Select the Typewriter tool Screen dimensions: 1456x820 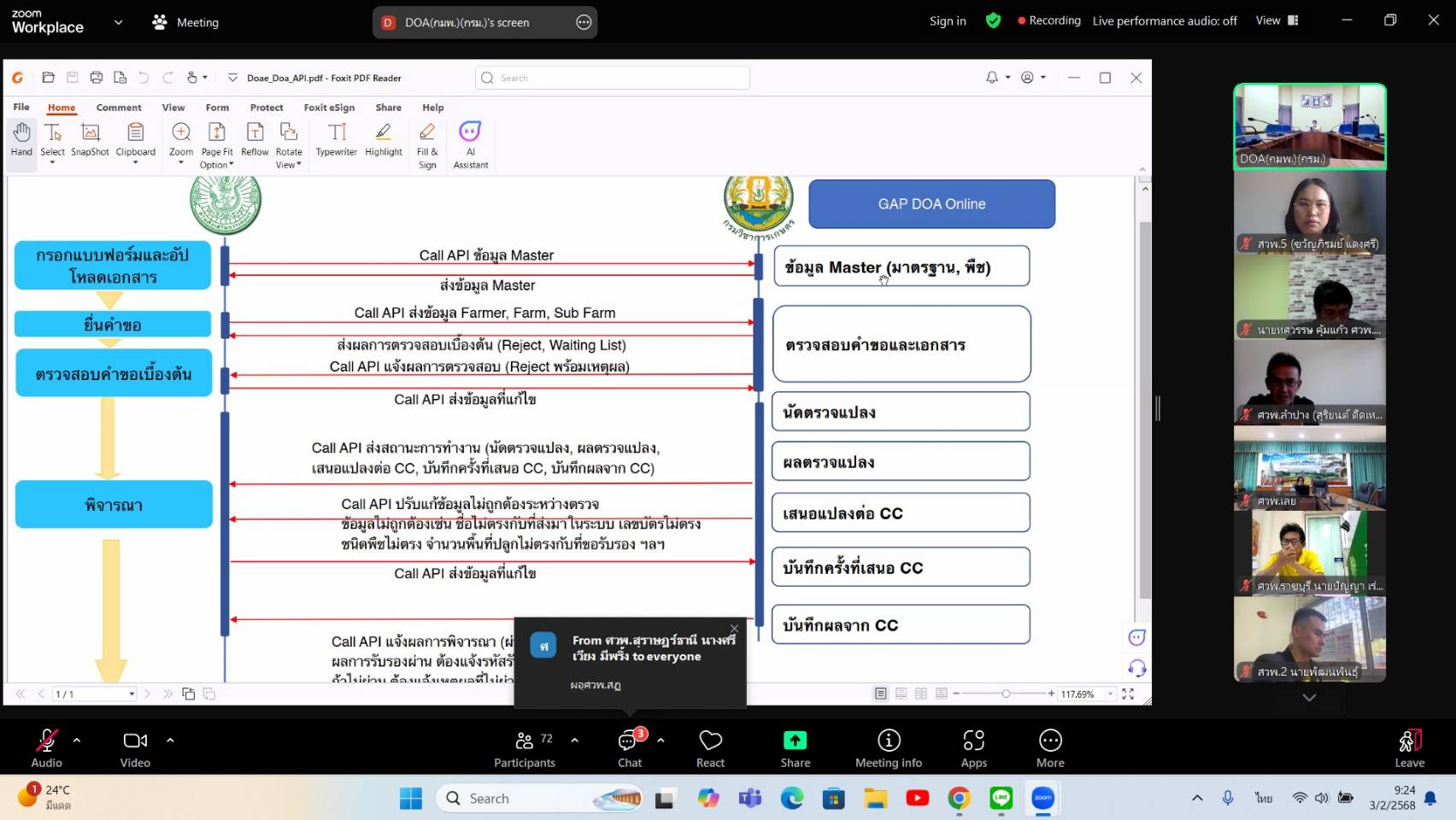337,139
